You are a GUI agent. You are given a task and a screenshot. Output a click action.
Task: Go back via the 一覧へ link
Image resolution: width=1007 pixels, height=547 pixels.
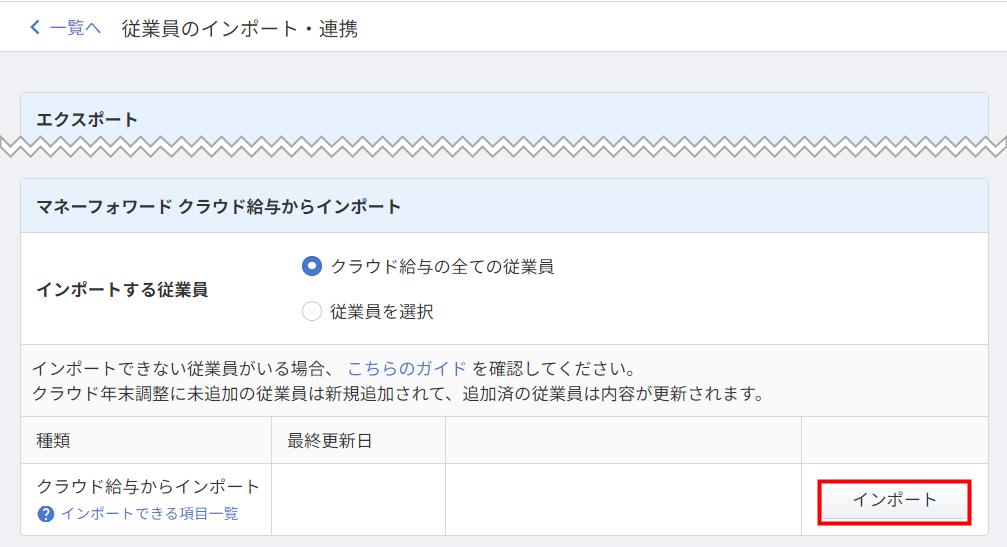coord(75,28)
